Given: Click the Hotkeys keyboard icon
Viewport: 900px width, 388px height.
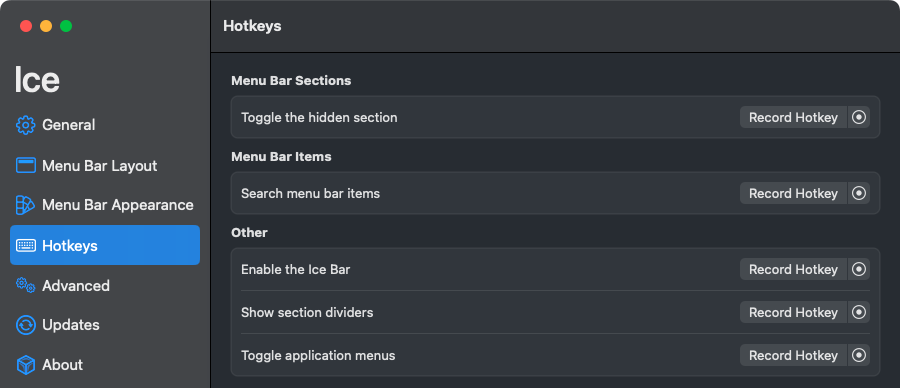Looking at the screenshot, I should click(26, 246).
